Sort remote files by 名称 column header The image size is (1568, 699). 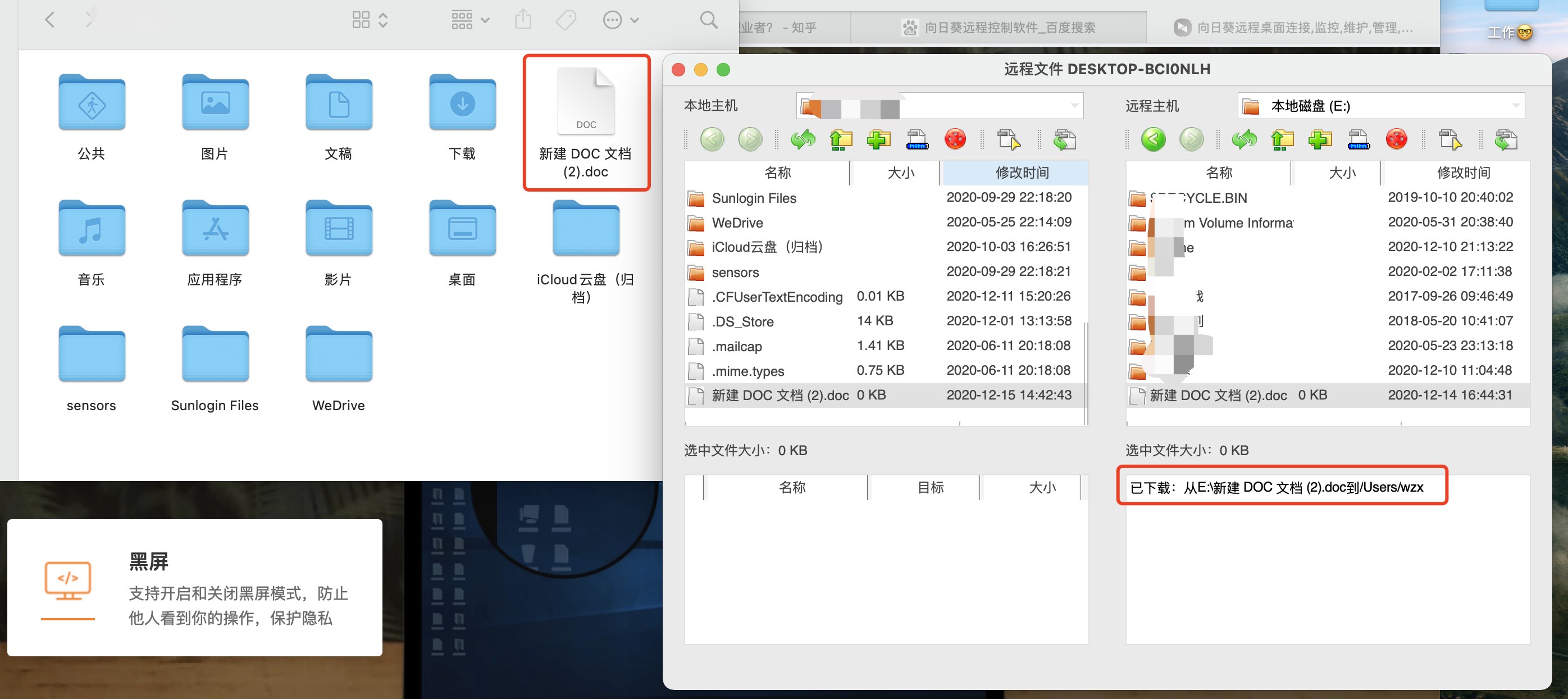tap(1218, 173)
